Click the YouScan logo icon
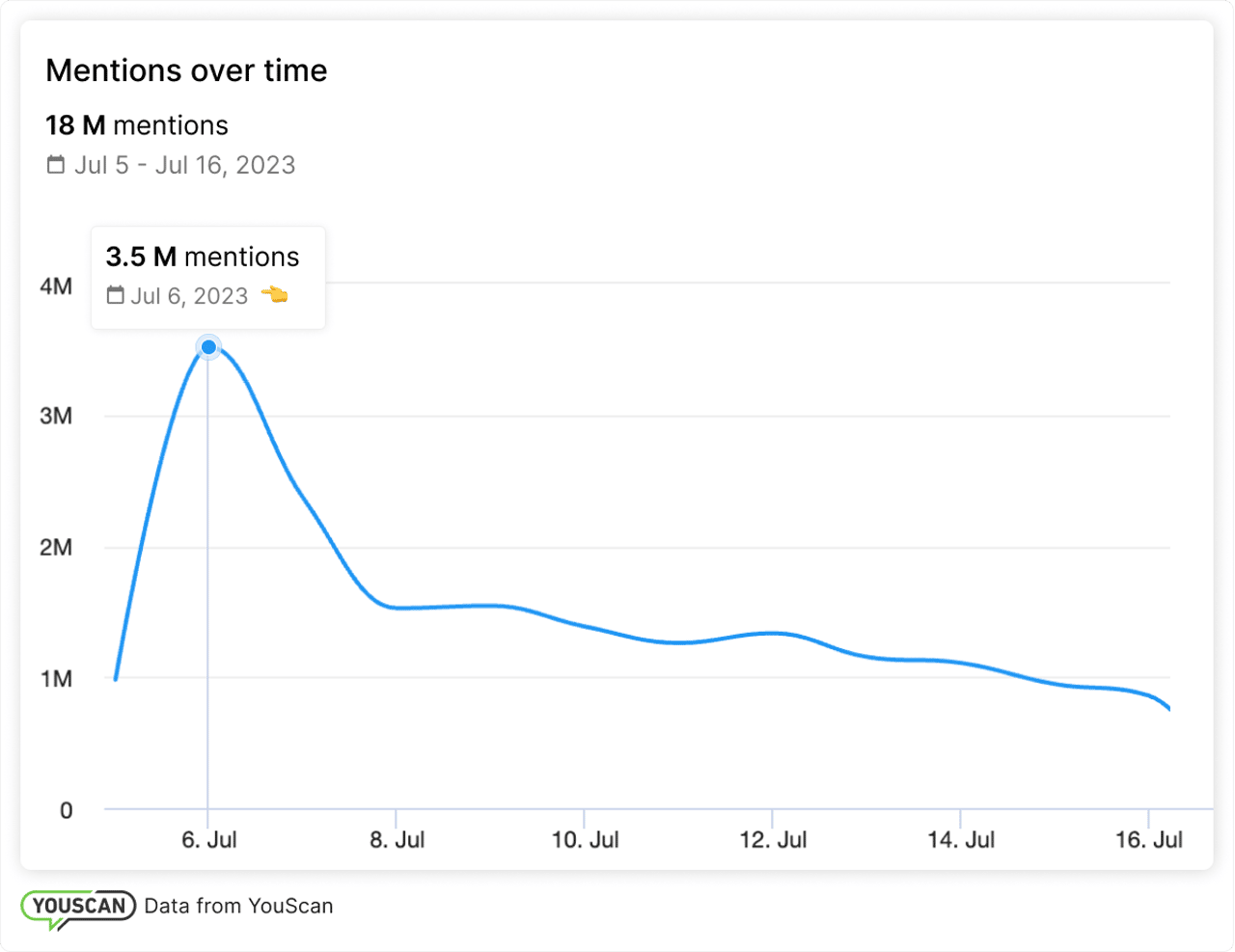Image resolution: width=1235 pixels, height=952 pixels. (x=78, y=908)
